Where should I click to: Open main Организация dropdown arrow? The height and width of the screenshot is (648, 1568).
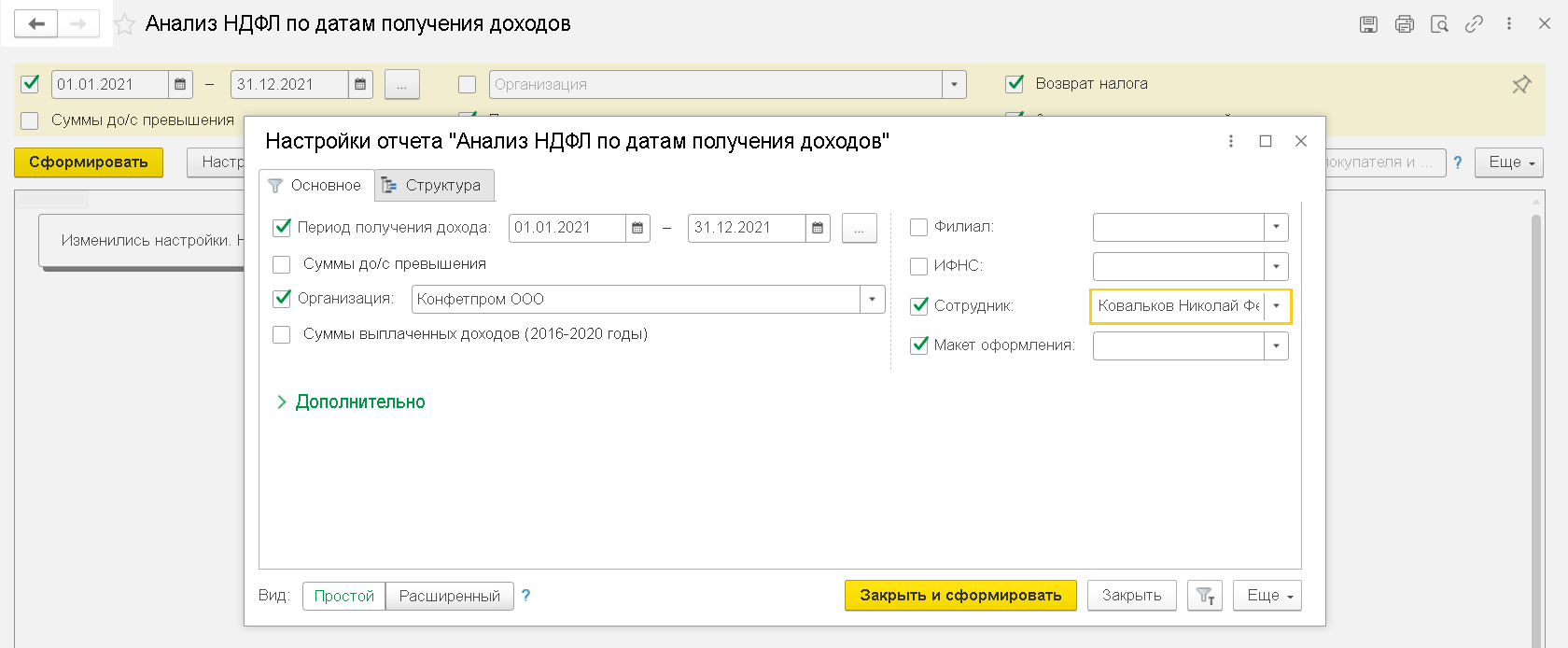(954, 84)
